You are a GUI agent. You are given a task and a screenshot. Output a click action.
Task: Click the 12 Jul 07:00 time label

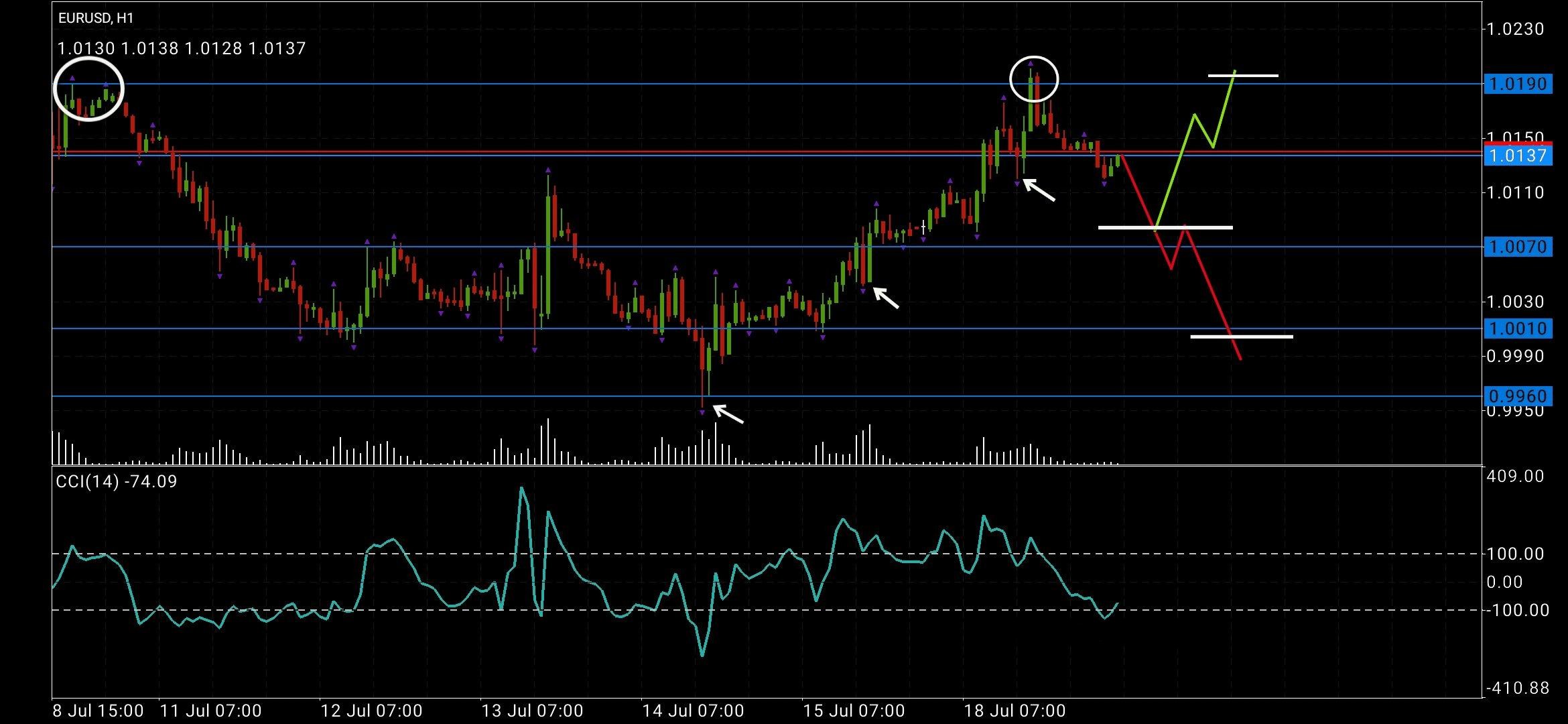coord(371,711)
